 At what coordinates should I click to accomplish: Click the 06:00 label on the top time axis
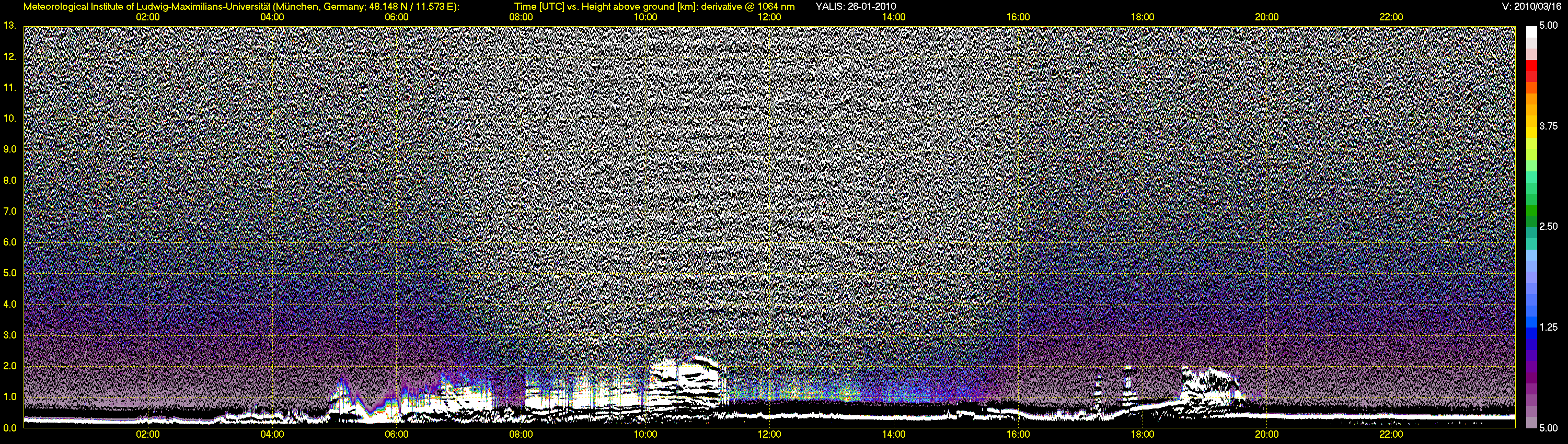tap(397, 17)
